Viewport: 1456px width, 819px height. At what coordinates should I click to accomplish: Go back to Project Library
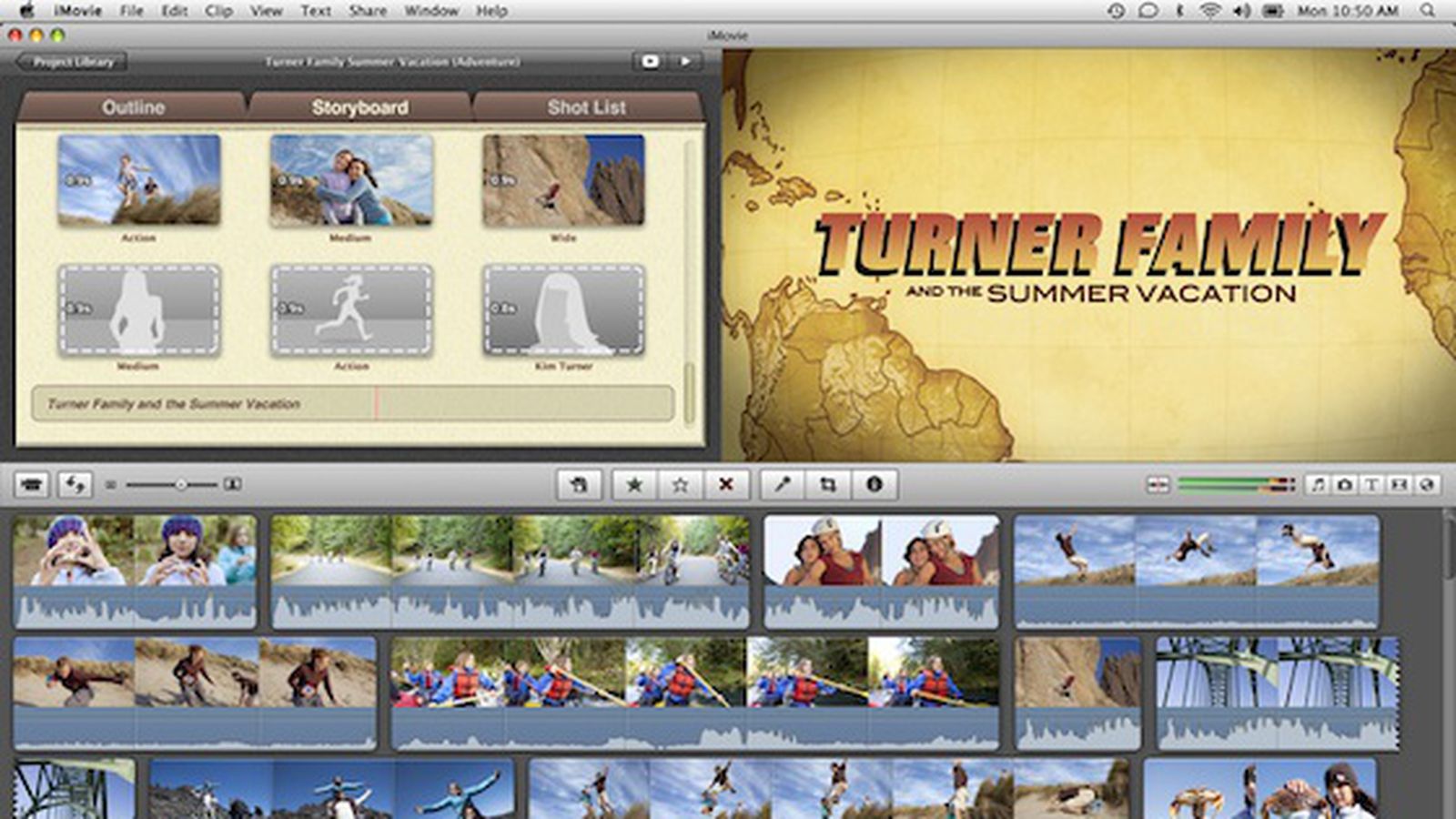pyautogui.click(x=72, y=62)
